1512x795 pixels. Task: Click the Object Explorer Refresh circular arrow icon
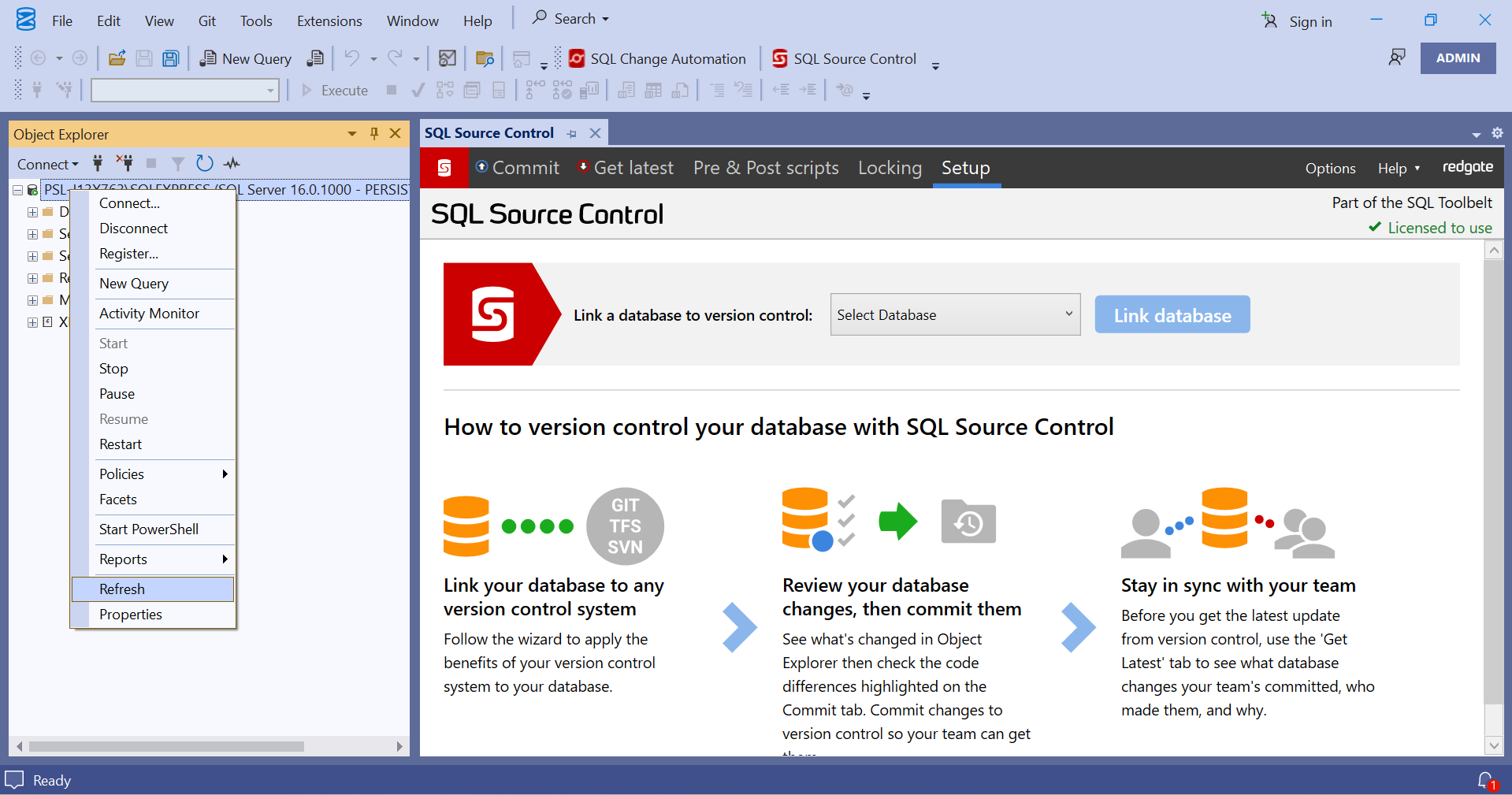pos(205,163)
